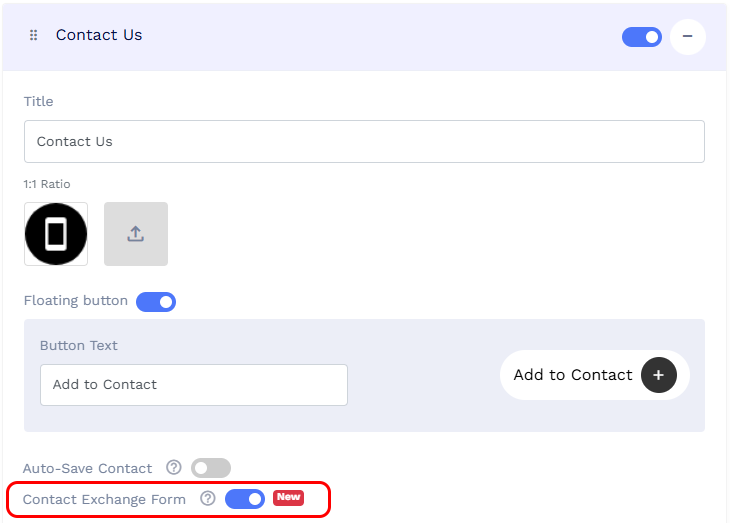Click the Button Text input field
The height and width of the screenshot is (523, 730).
[x=194, y=385]
